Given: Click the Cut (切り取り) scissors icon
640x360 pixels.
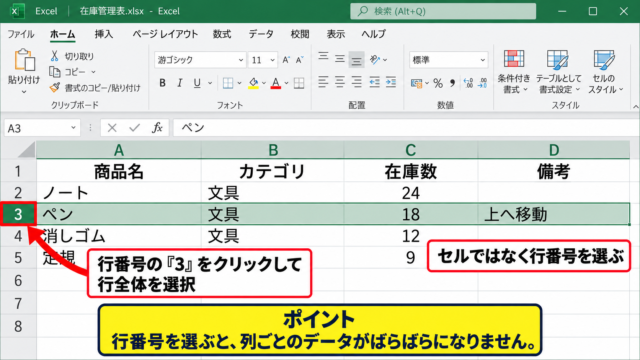Looking at the screenshot, I should pyautogui.click(x=54, y=56).
